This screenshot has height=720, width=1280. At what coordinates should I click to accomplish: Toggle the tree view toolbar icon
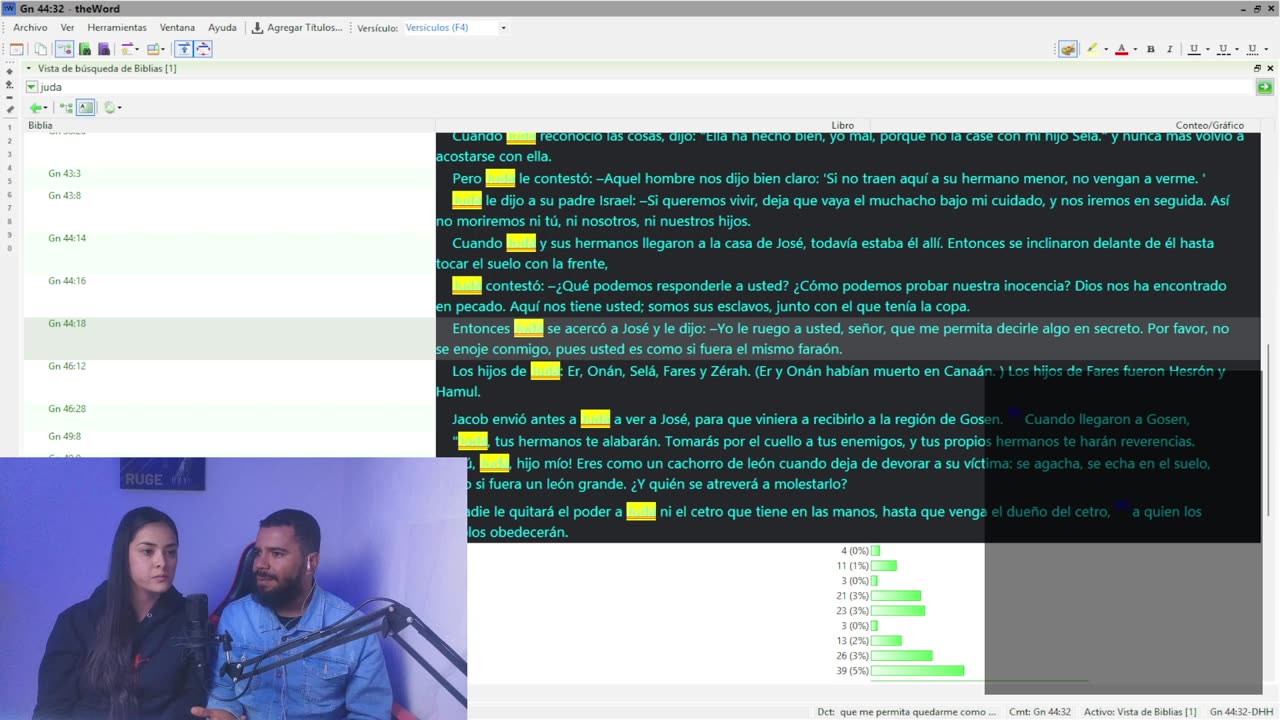click(64, 49)
